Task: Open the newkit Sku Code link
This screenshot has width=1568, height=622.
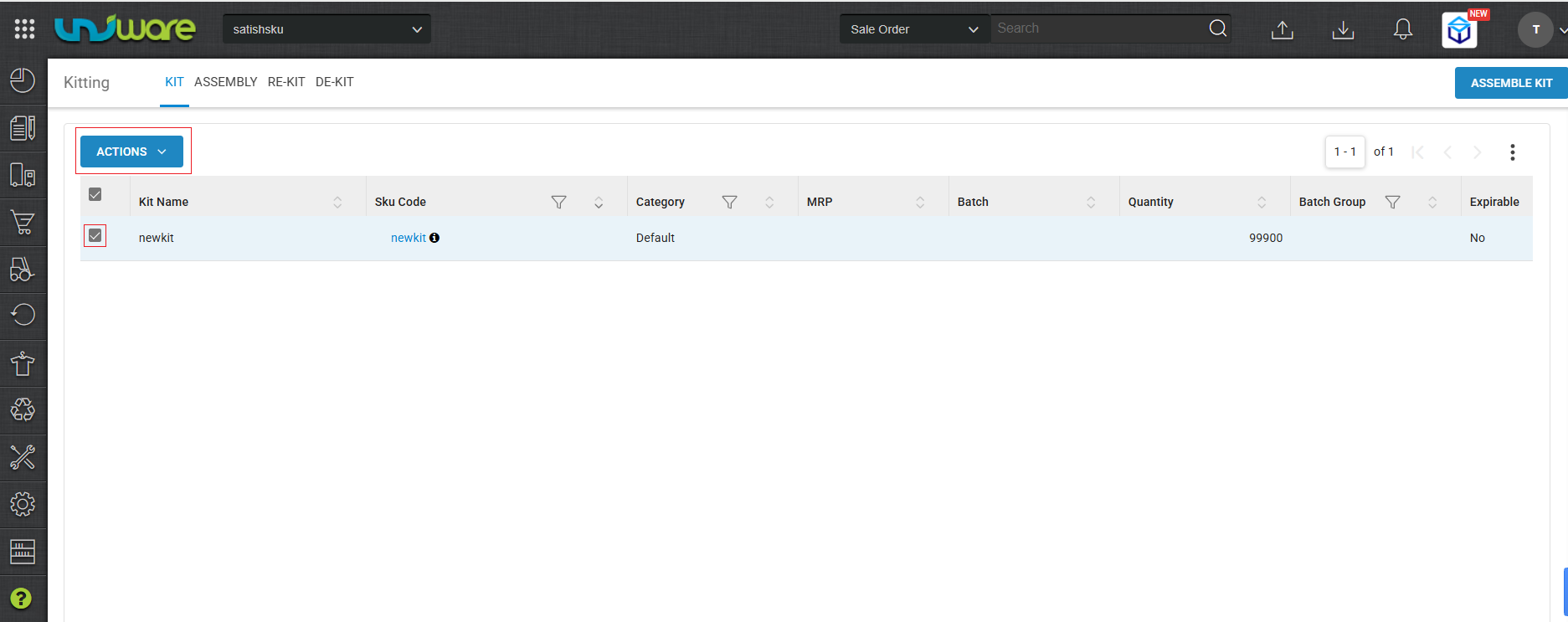Action: tap(409, 238)
